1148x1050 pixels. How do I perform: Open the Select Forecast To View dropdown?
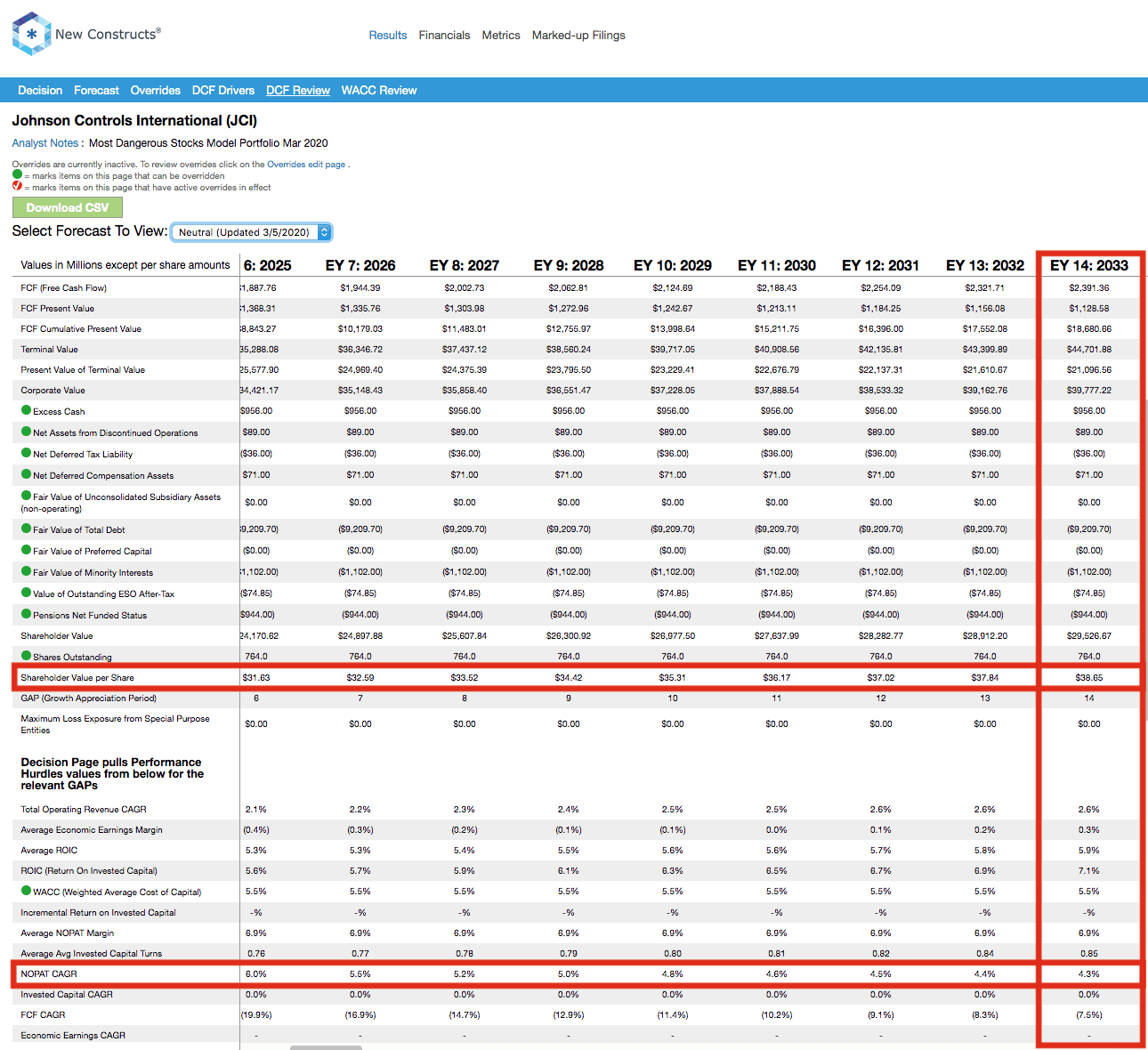251,232
